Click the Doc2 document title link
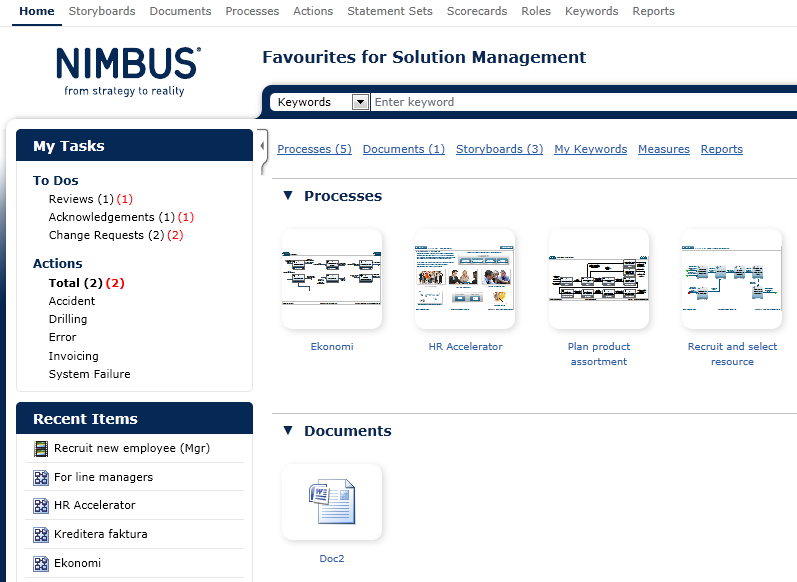Image resolution: width=797 pixels, height=582 pixels. [x=332, y=559]
